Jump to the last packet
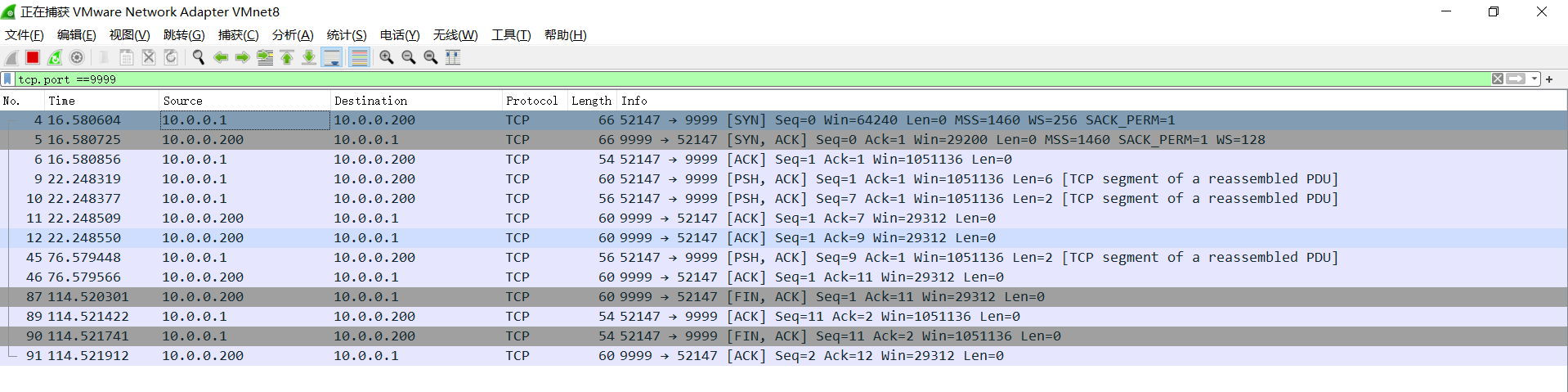The image size is (1568, 392). pyautogui.click(x=309, y=57)
